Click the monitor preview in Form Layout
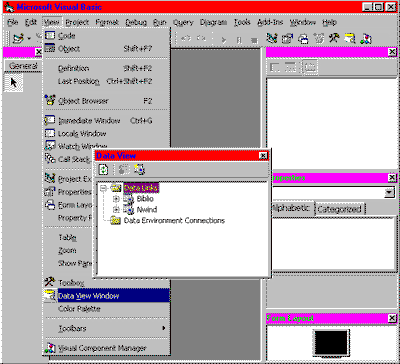This screenshot has height=364, width=400. (x=331, y=343)
